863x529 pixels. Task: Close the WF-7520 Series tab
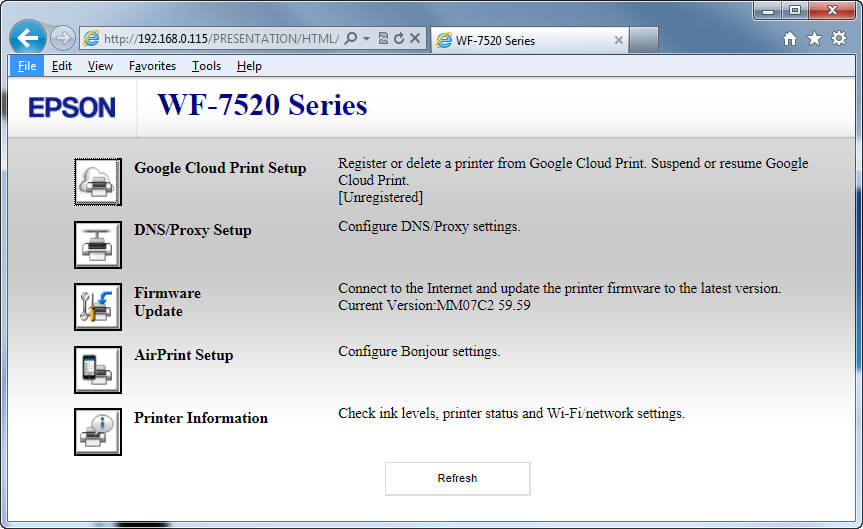tap(619, 40)
